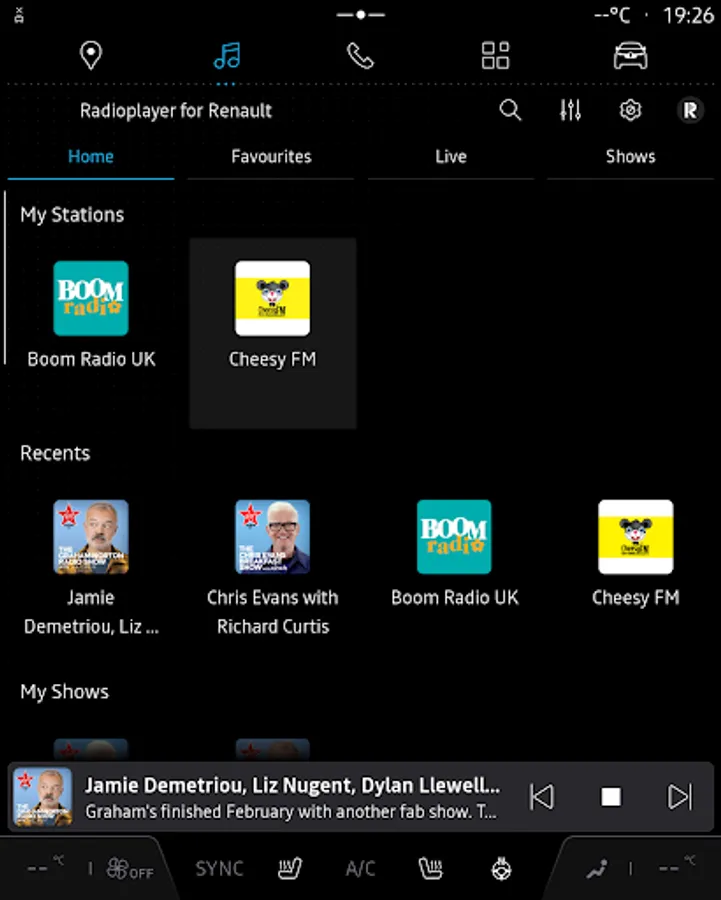Screen dimensions: 721x900
Task: Open now playing title Jamie Demetriou, Liz Nugent
Action: point(292,785)
